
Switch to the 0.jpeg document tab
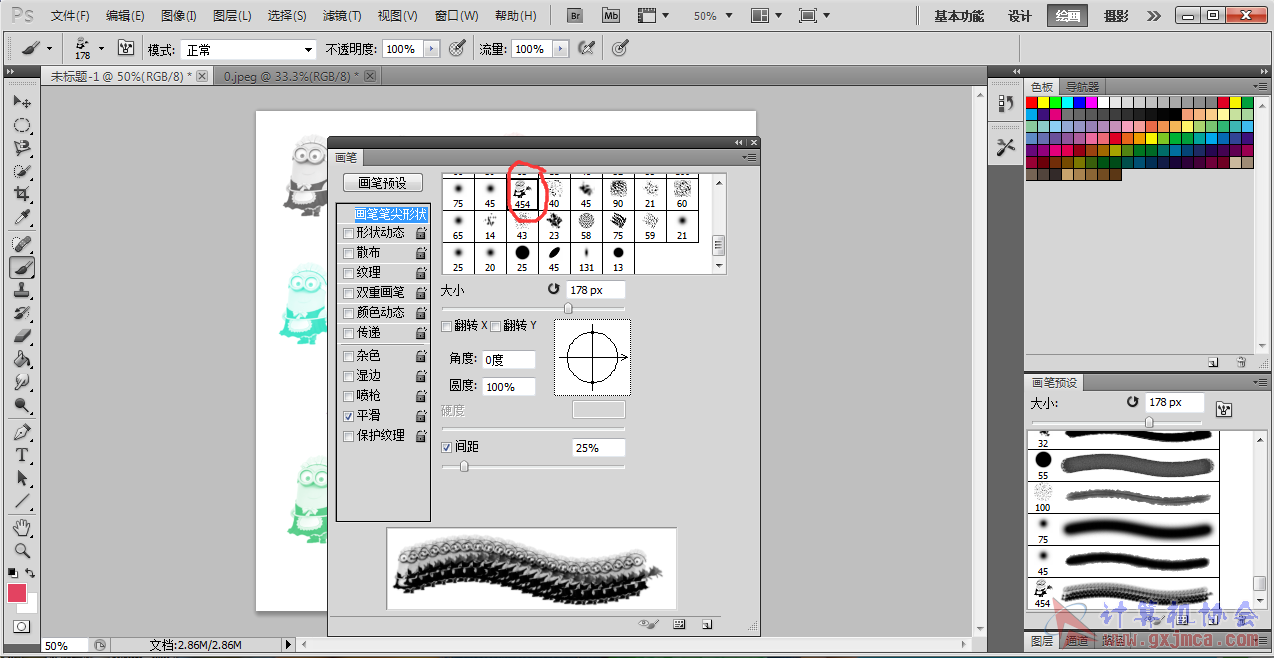tap(299, 76)
